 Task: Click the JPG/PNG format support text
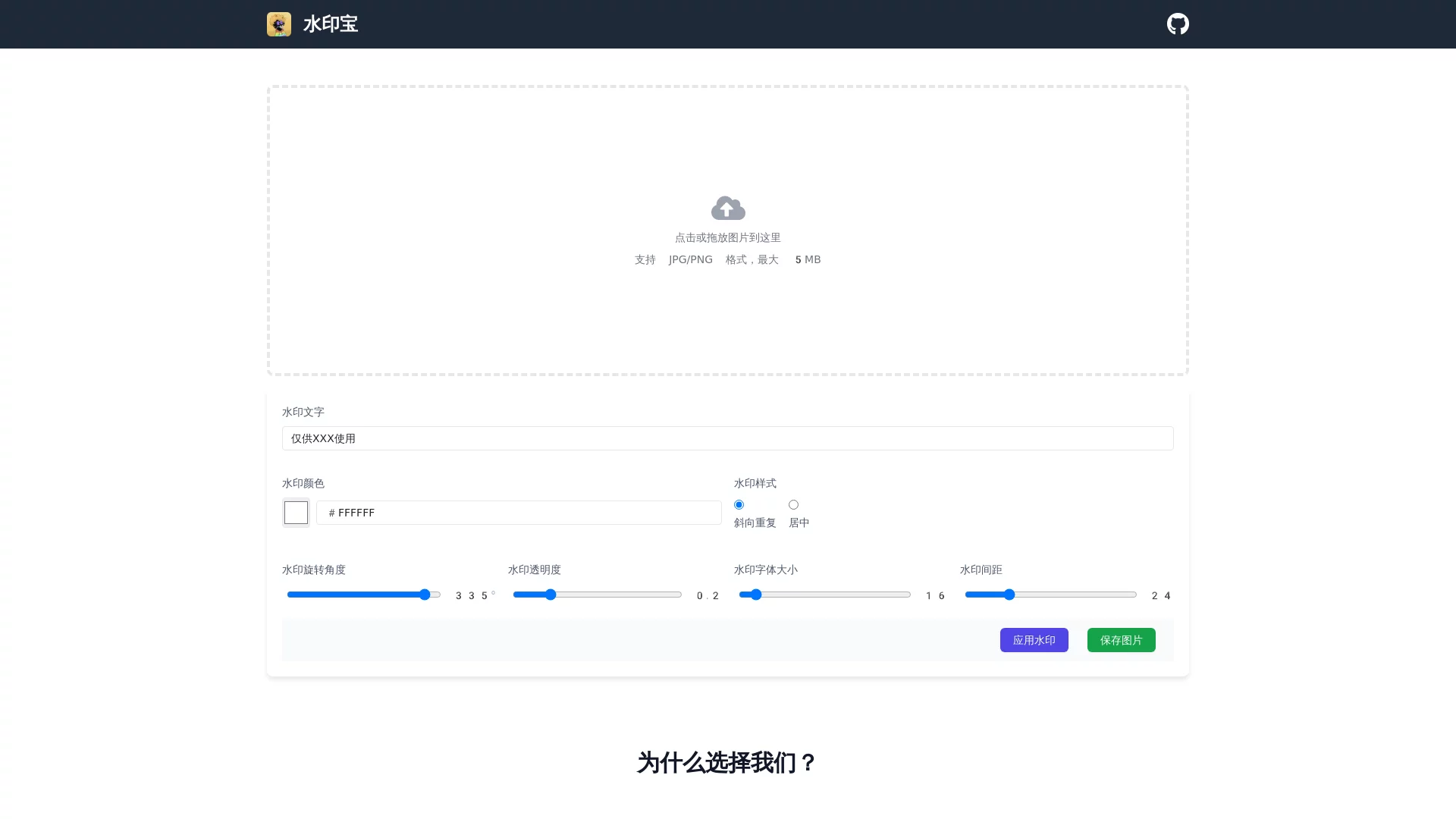(x=689, y=259)
